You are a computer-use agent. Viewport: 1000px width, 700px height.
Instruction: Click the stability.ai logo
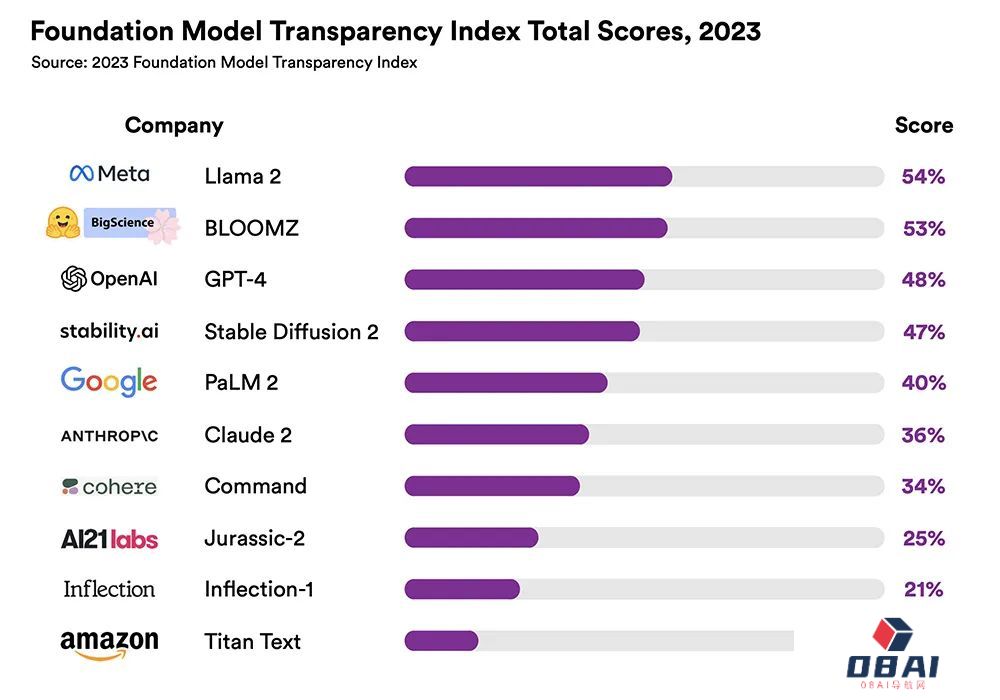[x=109, y=331]
